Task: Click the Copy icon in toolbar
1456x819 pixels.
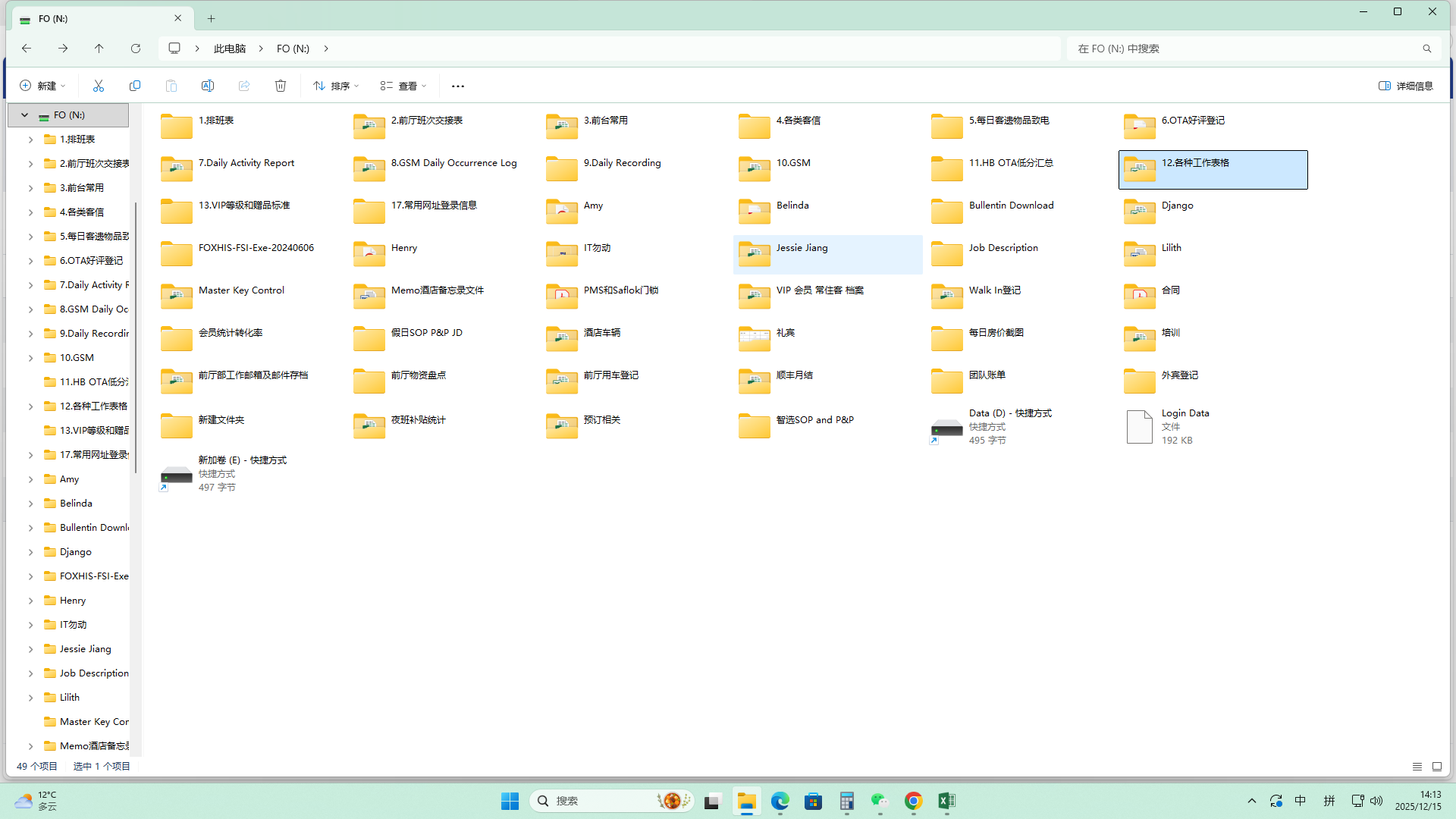Action: (135, 86)
